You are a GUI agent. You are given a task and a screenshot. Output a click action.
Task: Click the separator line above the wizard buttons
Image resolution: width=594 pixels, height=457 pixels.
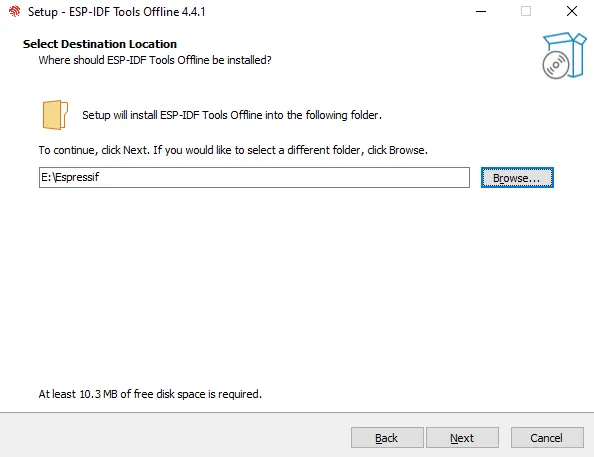(x=297, y=412)
